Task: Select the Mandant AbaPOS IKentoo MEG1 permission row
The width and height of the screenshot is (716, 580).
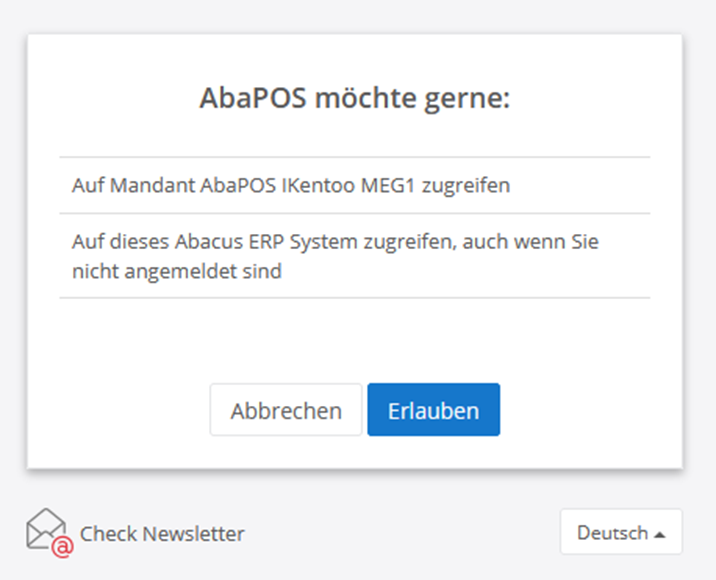Action: (x=354, y=185)
